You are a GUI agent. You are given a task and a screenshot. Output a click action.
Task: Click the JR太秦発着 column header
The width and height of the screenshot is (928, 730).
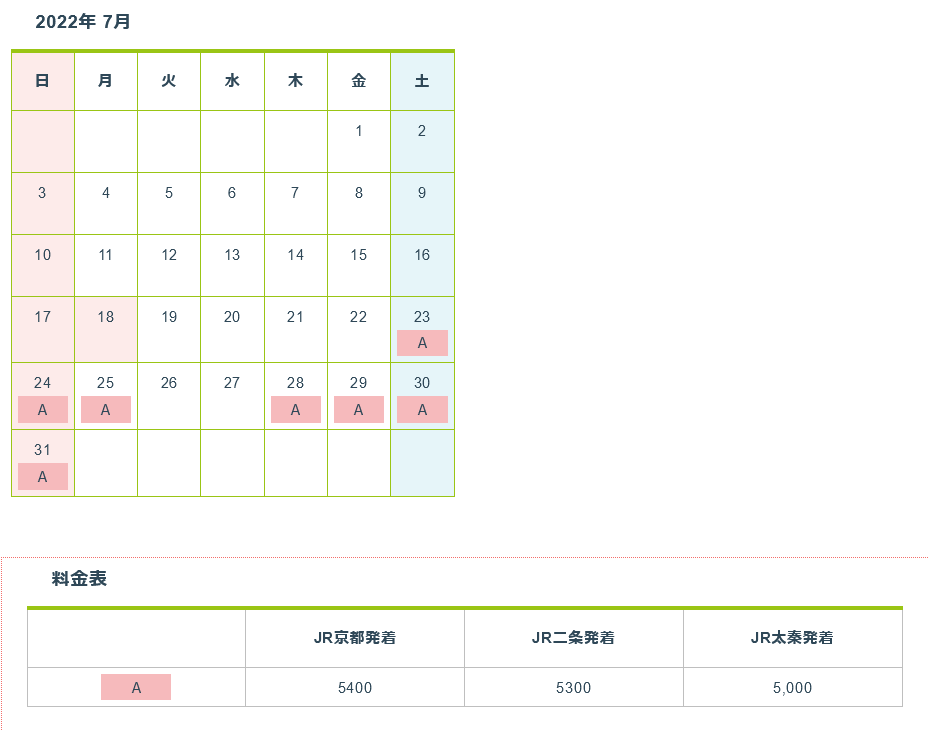click(792, 638)
